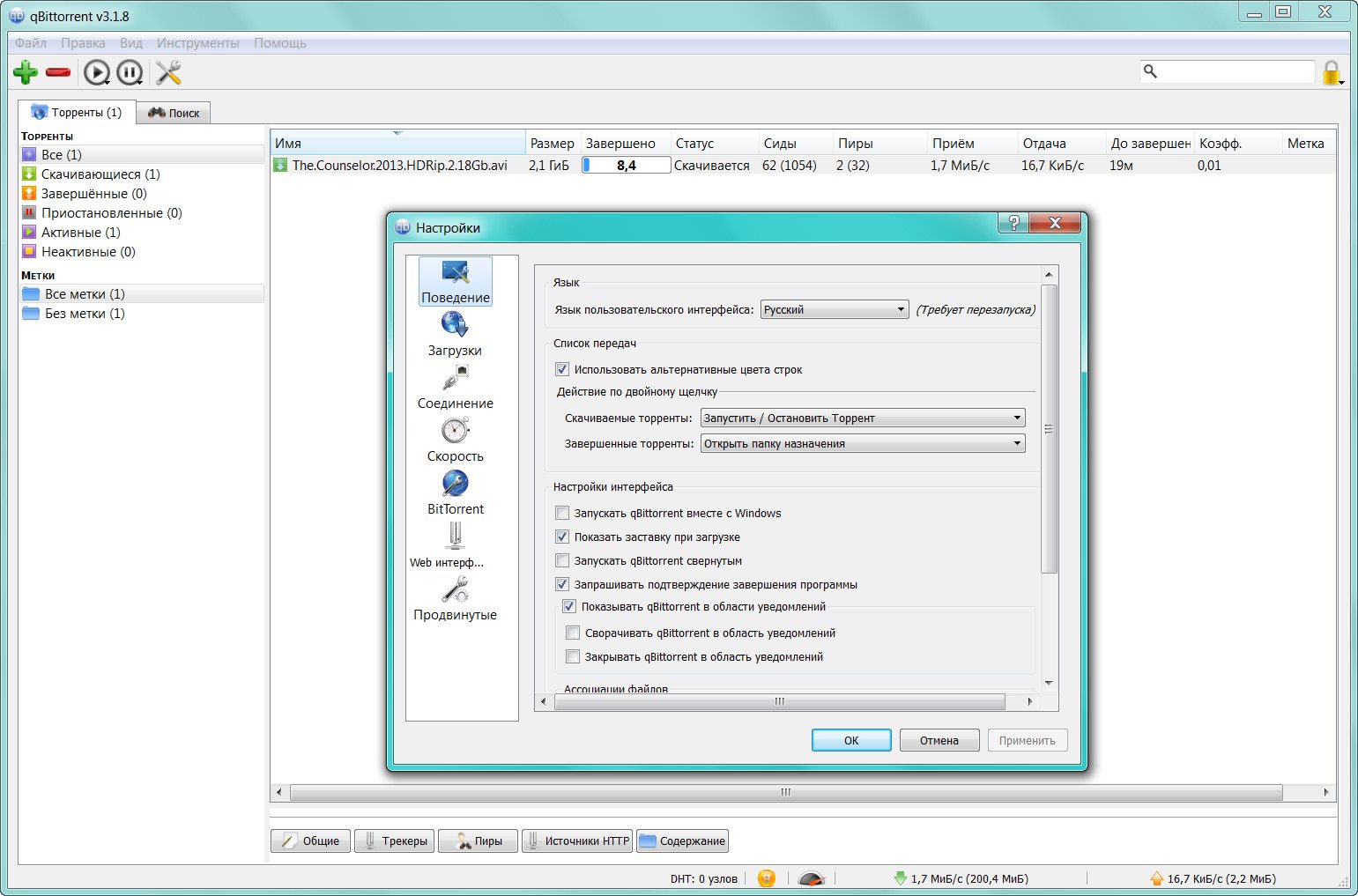Click the yellow lock icon in toolbar

1332,72
